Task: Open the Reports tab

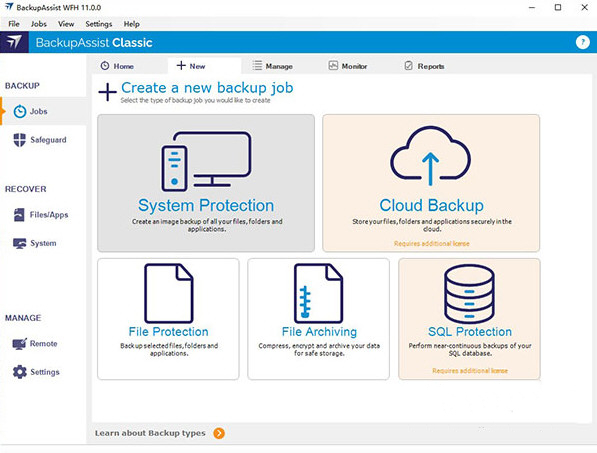Action: [424, 66]
